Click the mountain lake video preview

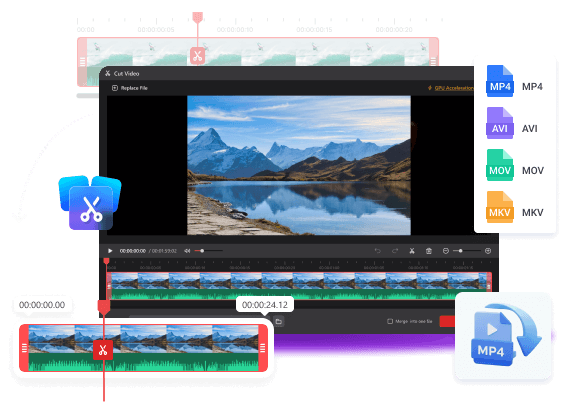(x=299, y=165)
